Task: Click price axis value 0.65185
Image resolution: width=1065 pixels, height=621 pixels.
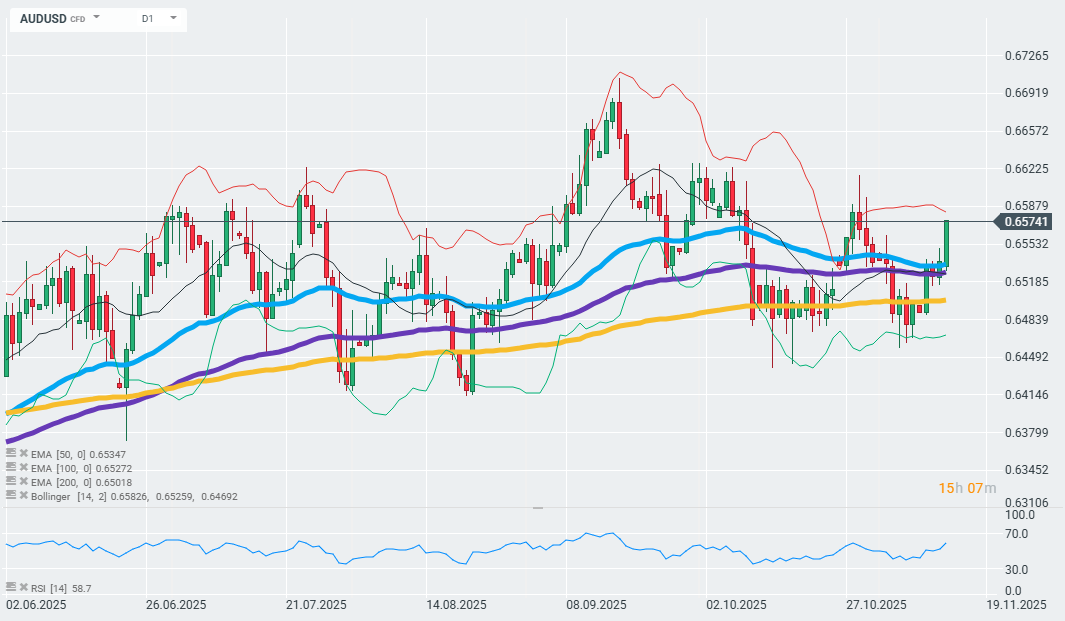Action: tap(1026, 281)
